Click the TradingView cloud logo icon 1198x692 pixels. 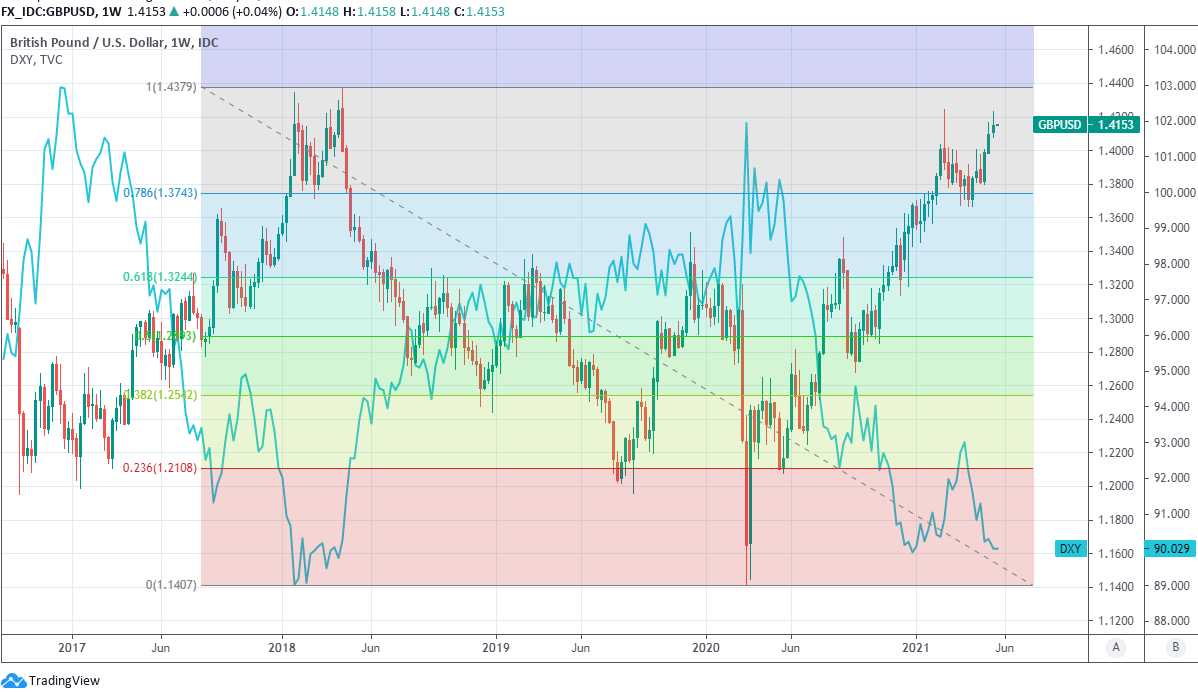pos(14,680)
